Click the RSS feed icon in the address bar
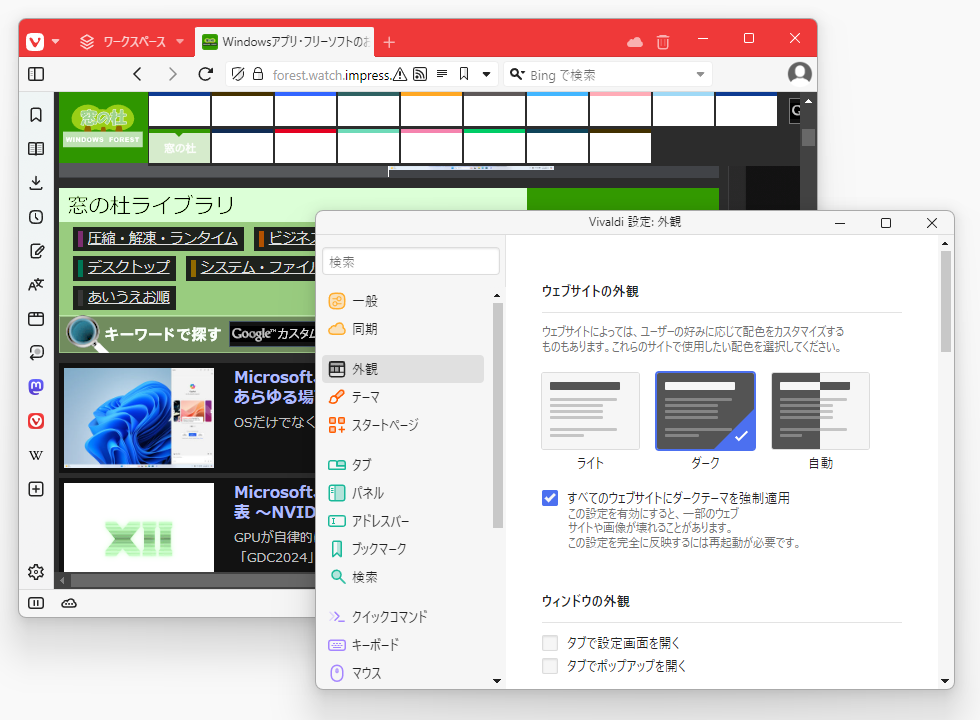 tap(420, 74)
